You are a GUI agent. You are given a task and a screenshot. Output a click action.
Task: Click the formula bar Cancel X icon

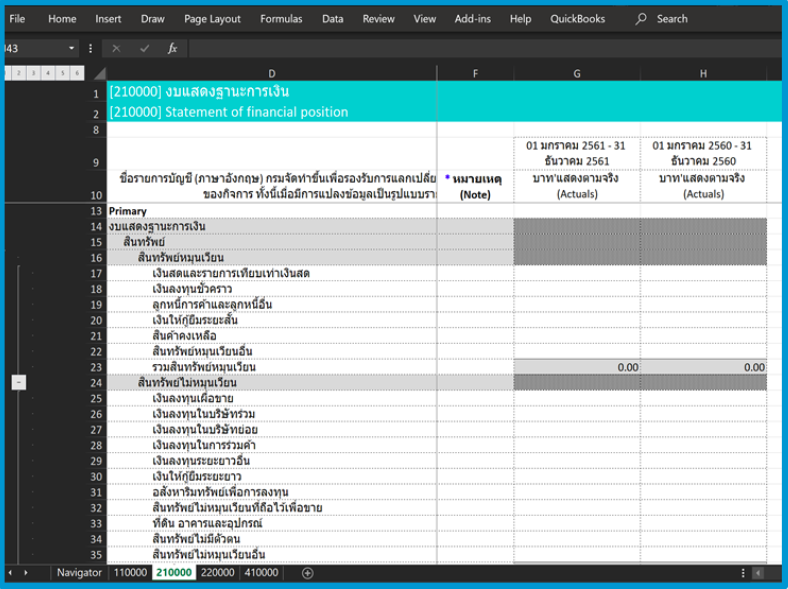tap(116, 48)
